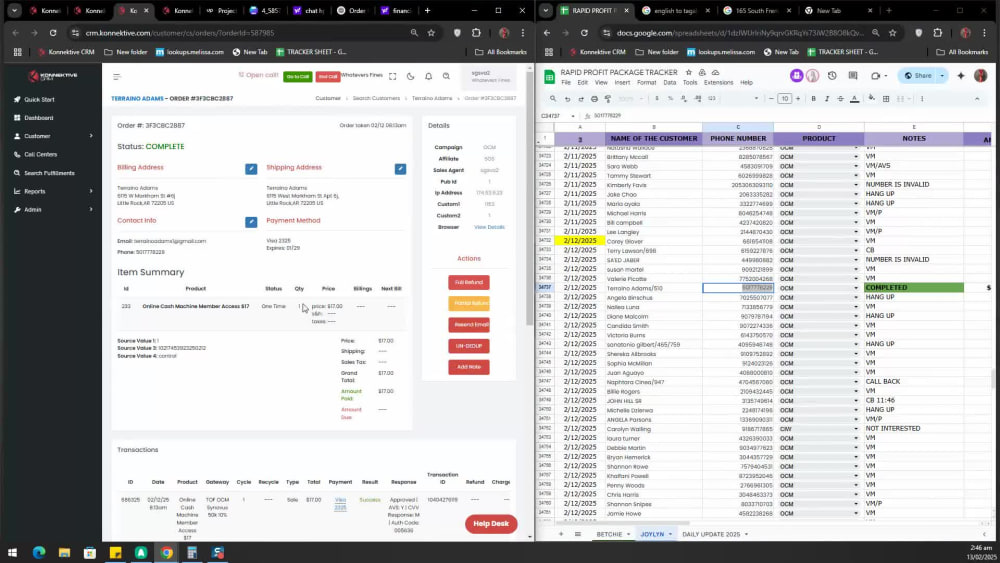Screen dimensions: 1000x563
Task: Click the Redo icon in Sheets
Action: (580, 99)
